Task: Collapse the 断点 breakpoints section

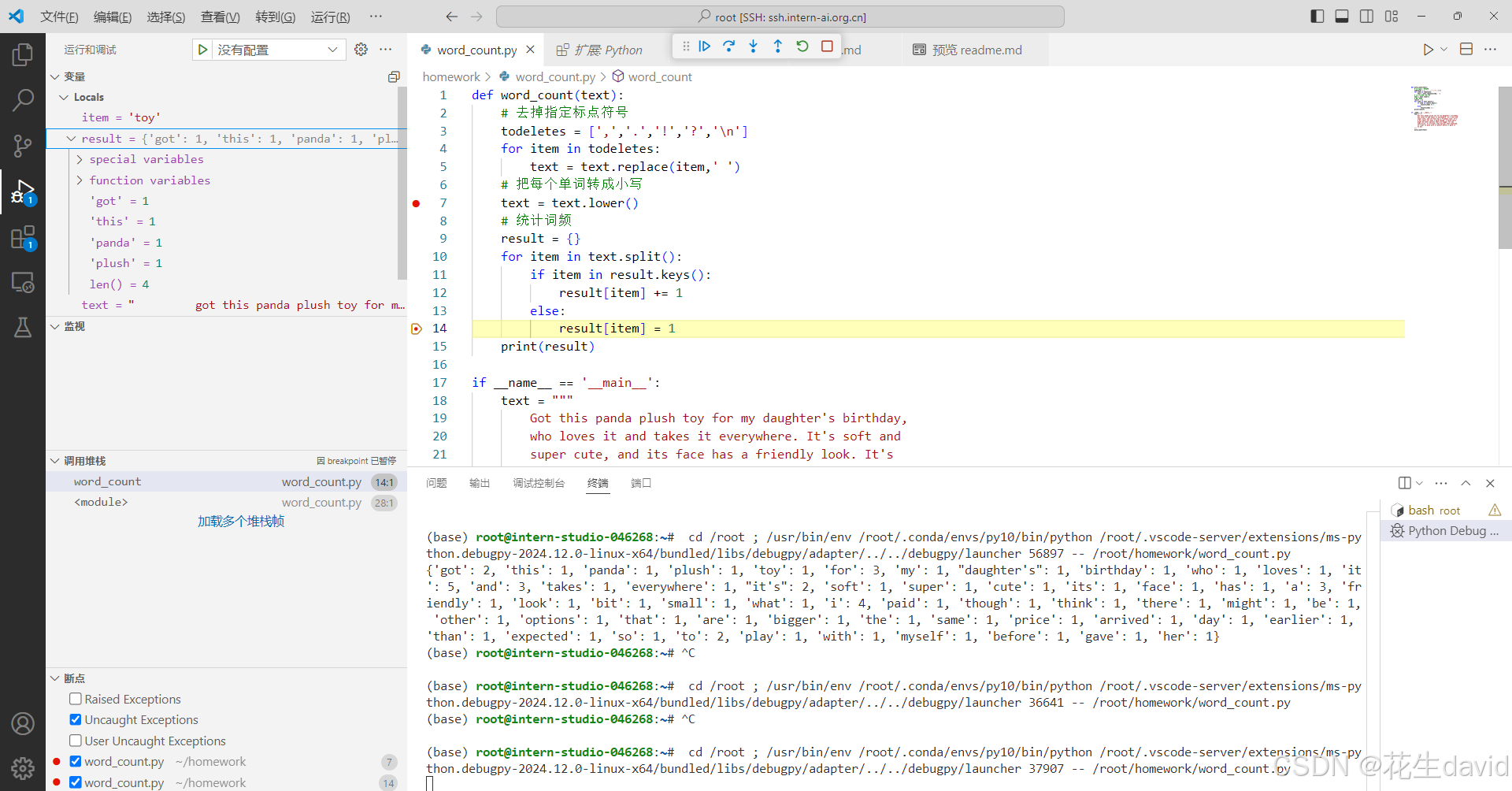Action: click(55, 678)
